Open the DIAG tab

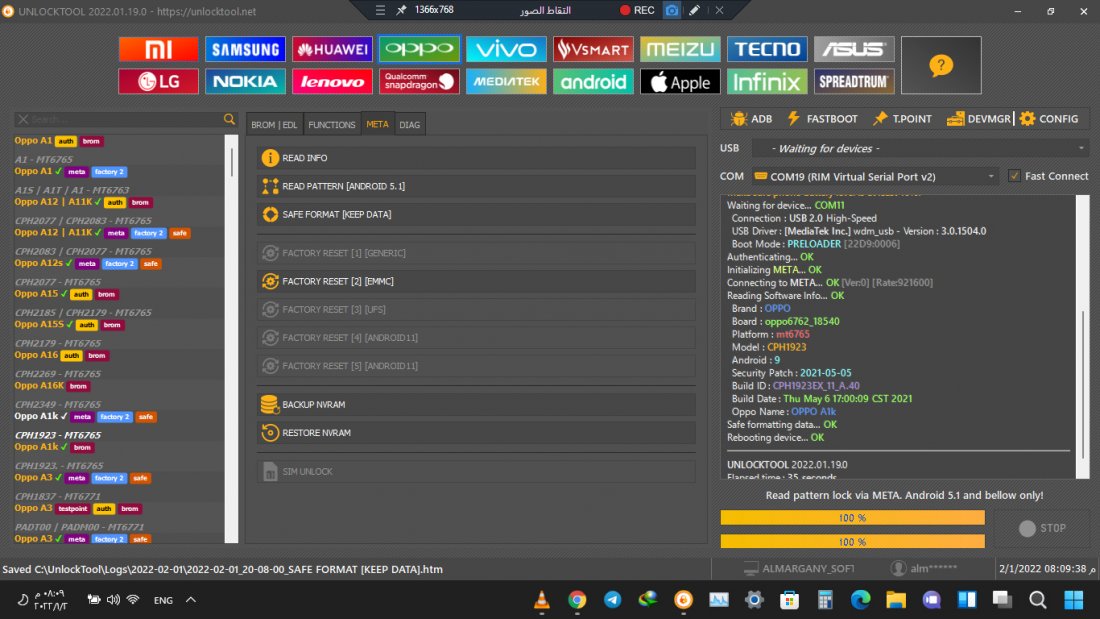tap(409, 125)
